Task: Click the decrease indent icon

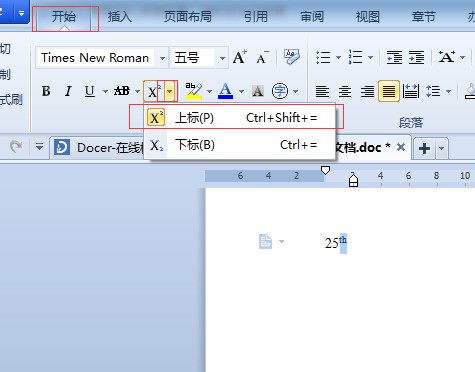Action: coord(394,57)
